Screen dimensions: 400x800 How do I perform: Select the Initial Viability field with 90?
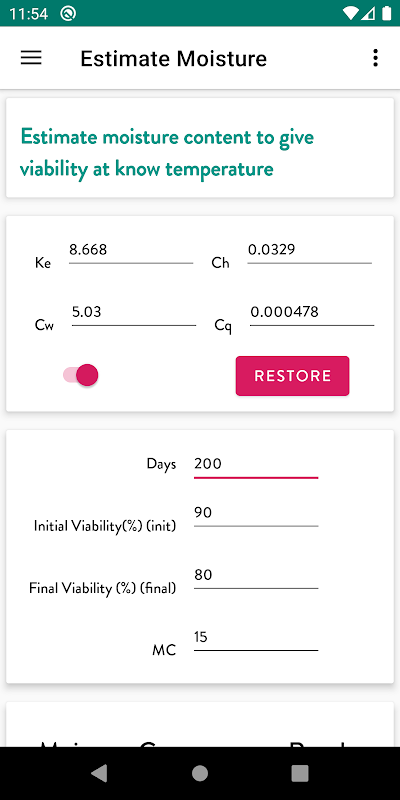pyautogui.click(x=256, y=514)
